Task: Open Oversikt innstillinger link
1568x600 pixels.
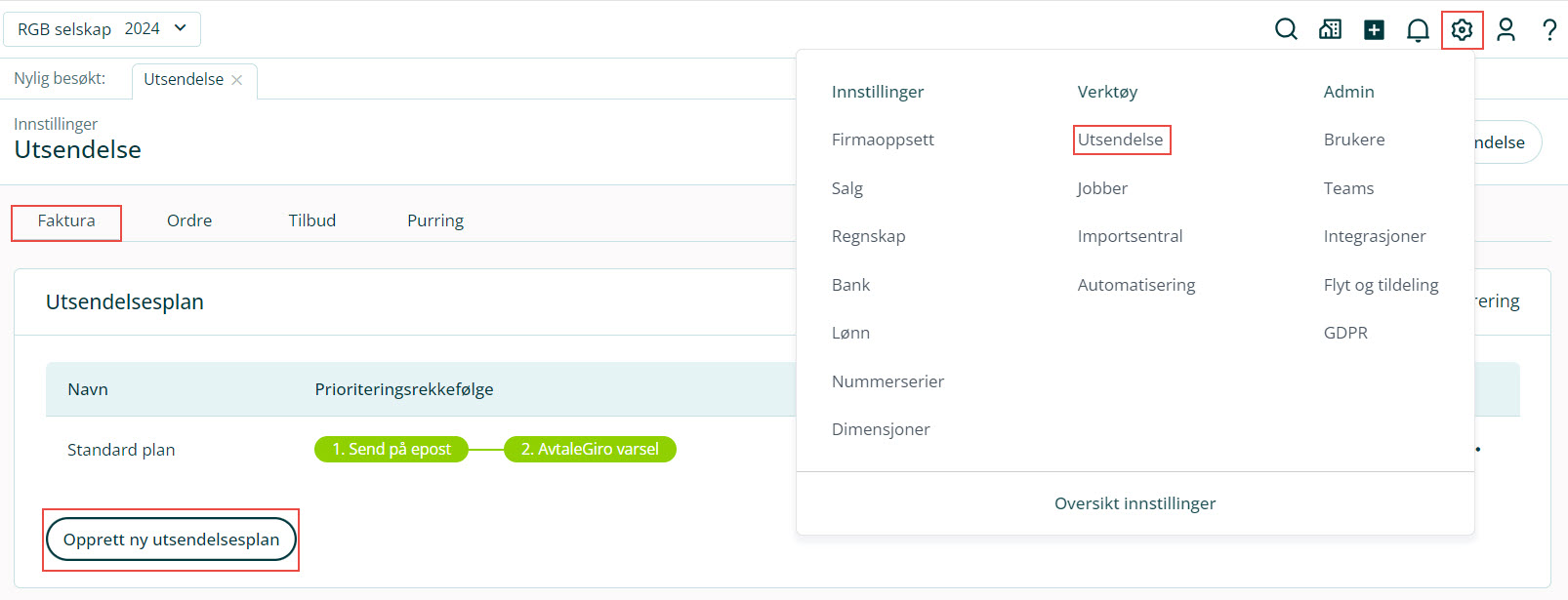Action: [1135, 503]
